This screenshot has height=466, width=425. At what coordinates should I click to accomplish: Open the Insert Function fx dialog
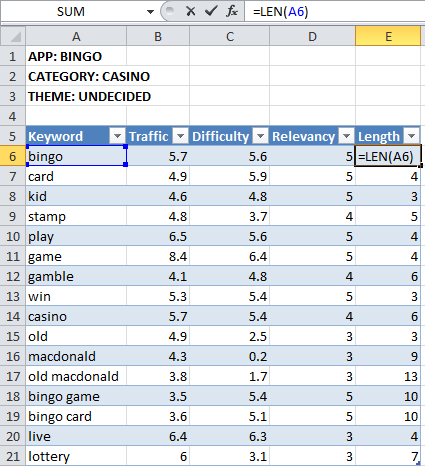(232, 11)
